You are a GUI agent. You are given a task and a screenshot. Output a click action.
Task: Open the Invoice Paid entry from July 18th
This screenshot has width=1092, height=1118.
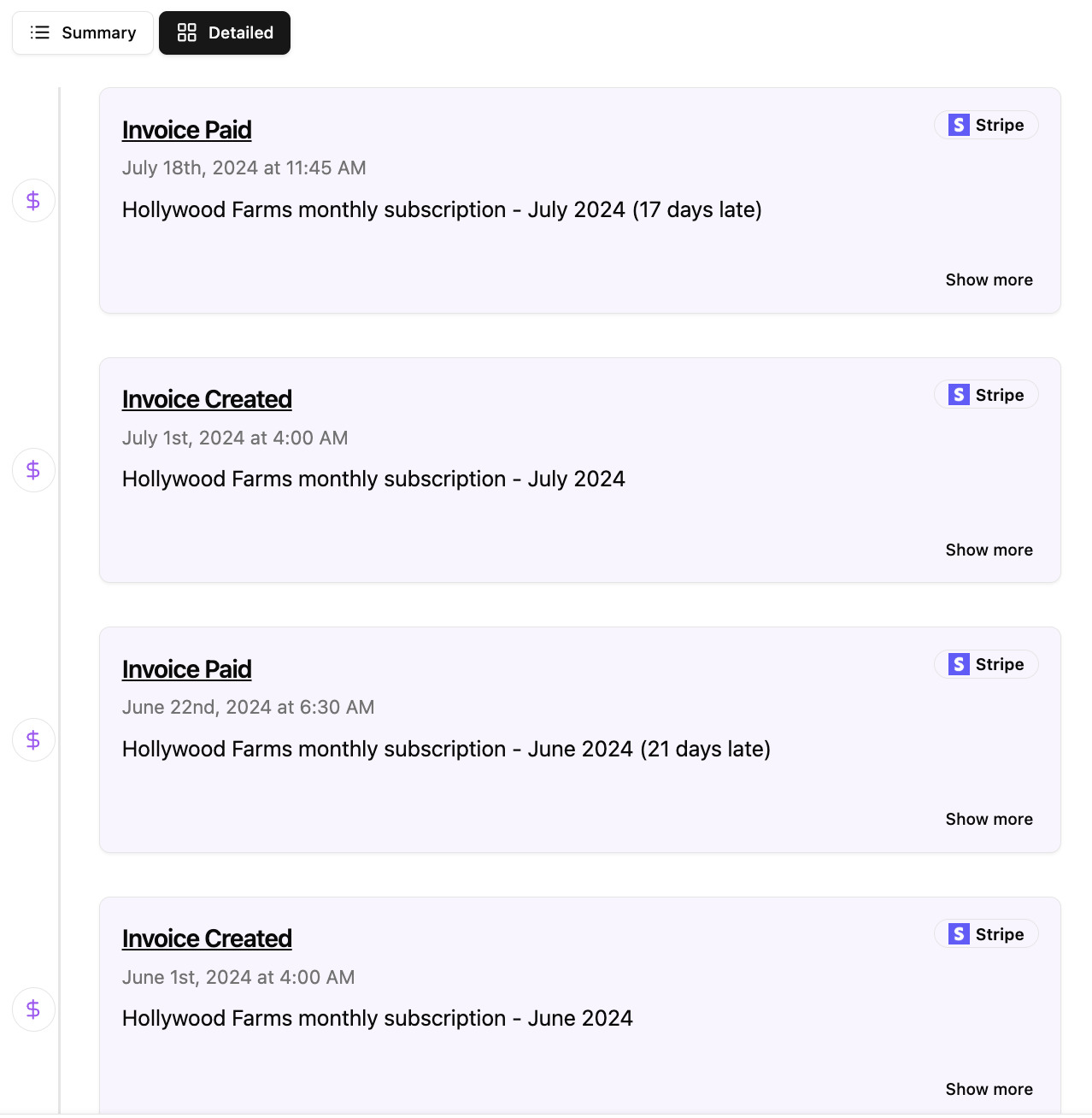pyautogui.click(x=186, y=129)
